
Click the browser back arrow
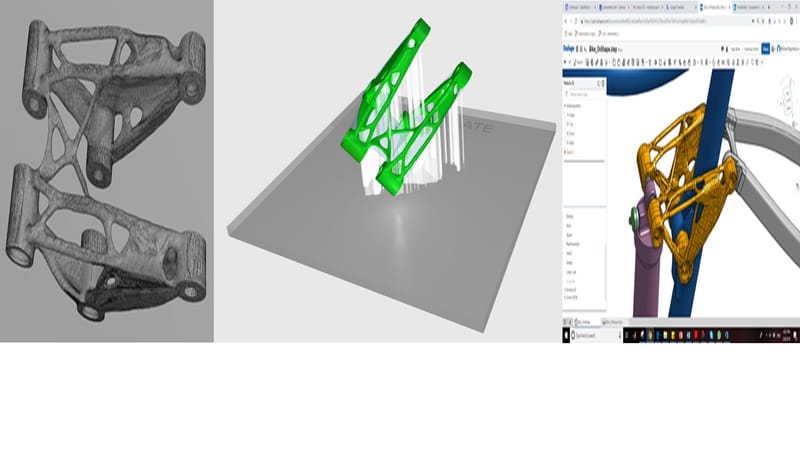[567, 20]
